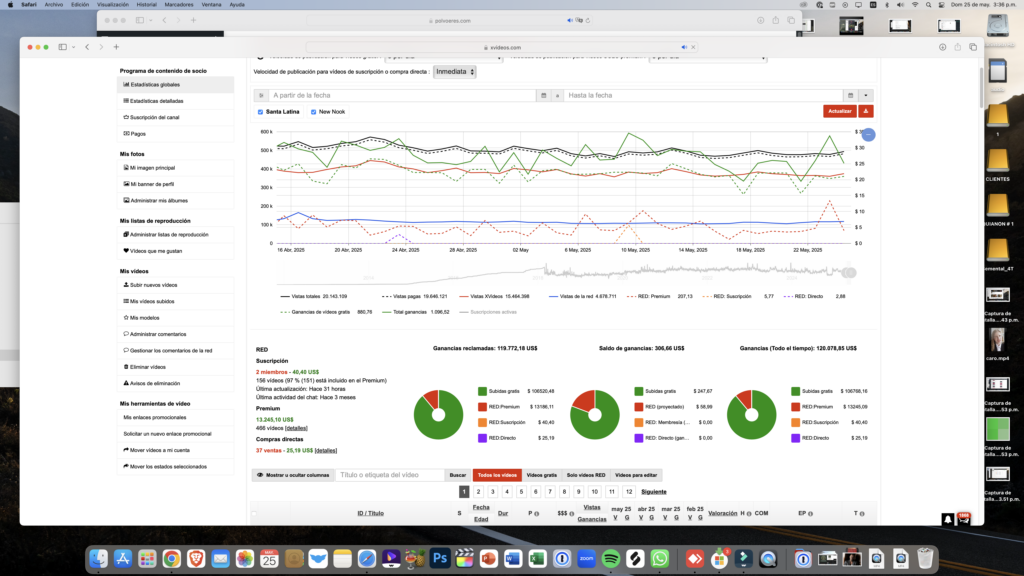Open the Marcadores menu
Screen dimensions: 1024x576
click(179, 5)
